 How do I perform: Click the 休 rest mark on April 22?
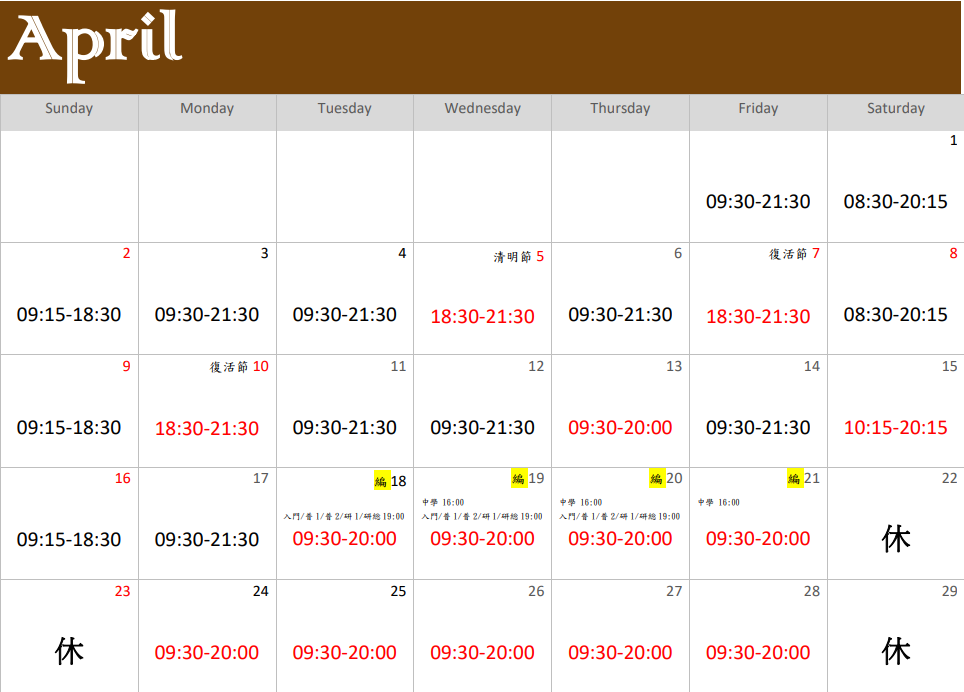pyautogui.click(x=896, y=540)
